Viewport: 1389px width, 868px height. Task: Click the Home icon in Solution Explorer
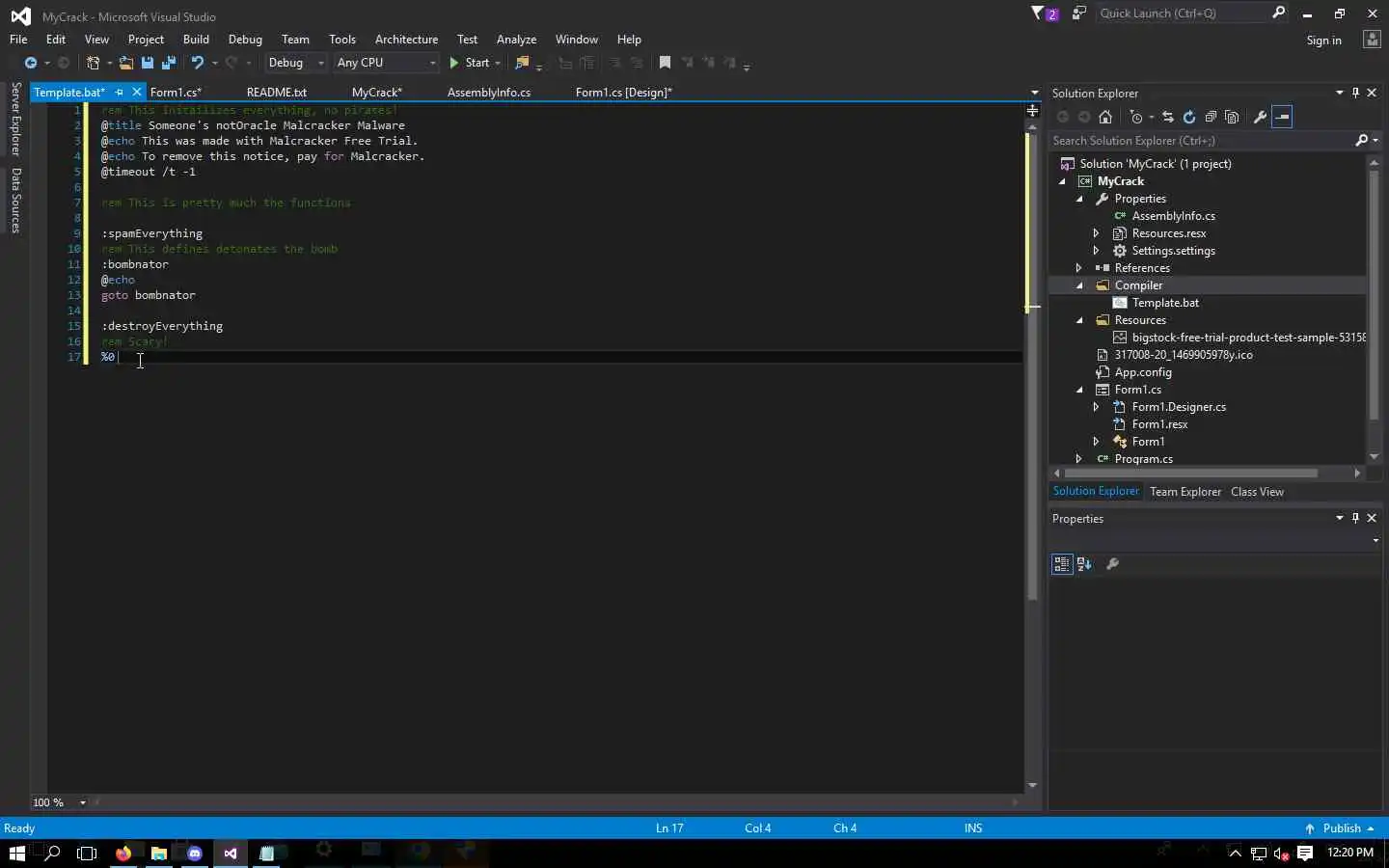tap(1105, 117)
